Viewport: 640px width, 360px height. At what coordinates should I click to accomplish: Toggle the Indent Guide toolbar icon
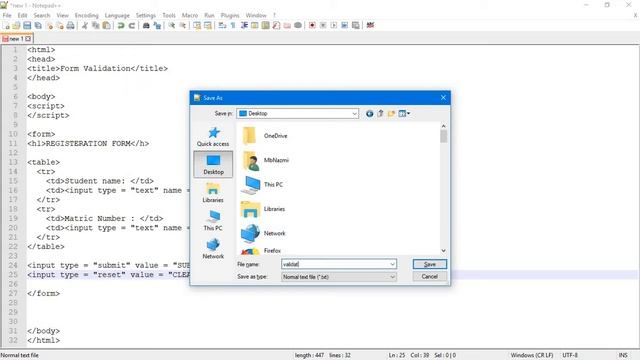coord(244,25)
